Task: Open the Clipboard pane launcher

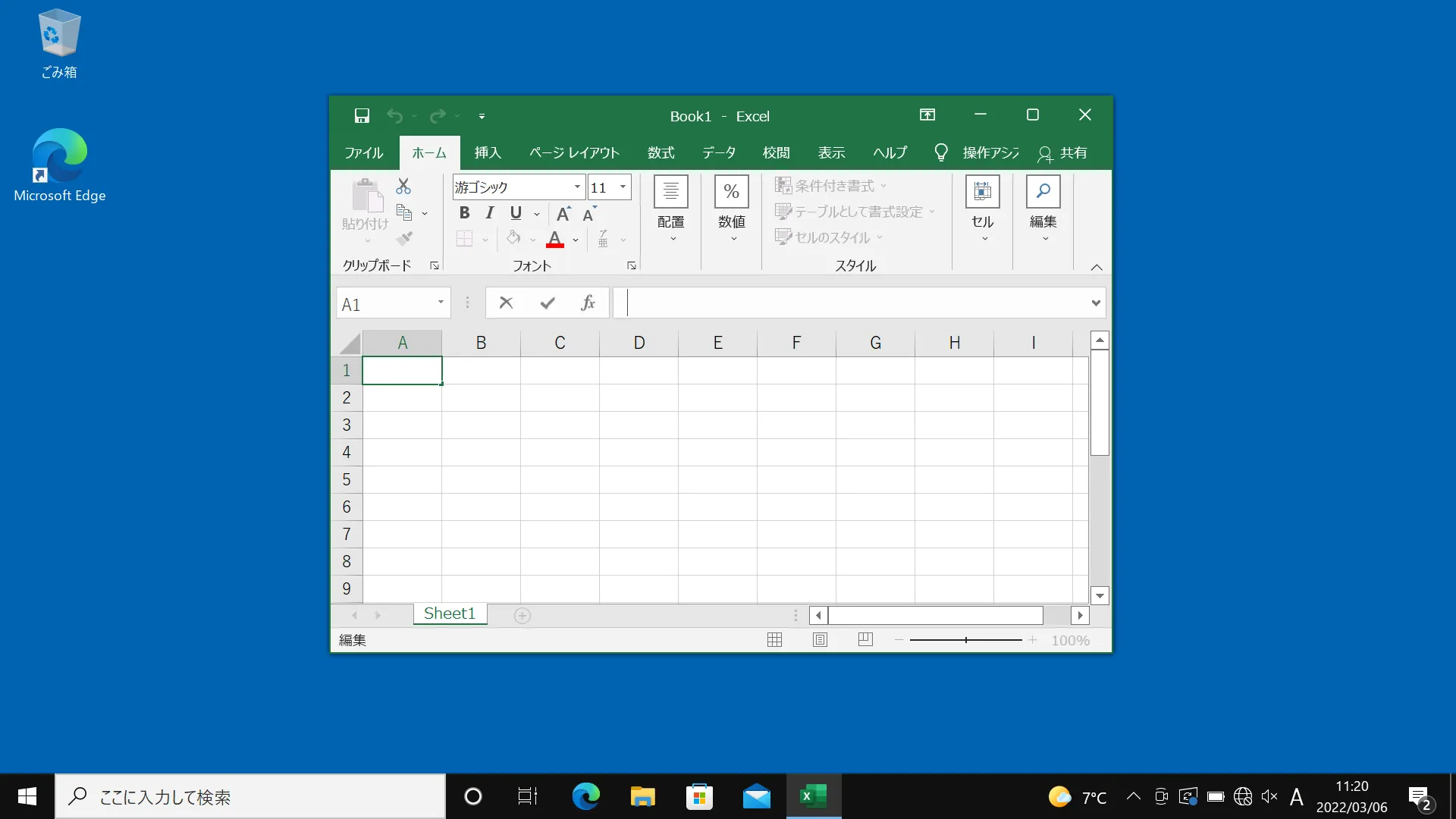Action: click(x=435, y=265)
